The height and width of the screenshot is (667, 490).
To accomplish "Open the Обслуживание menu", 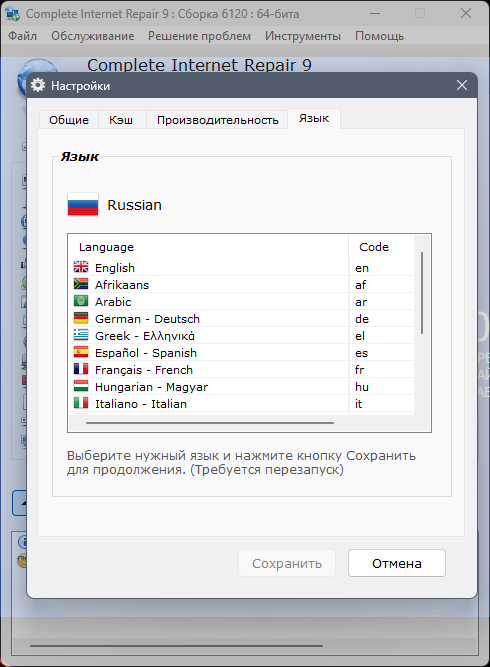I will point(93,36).
